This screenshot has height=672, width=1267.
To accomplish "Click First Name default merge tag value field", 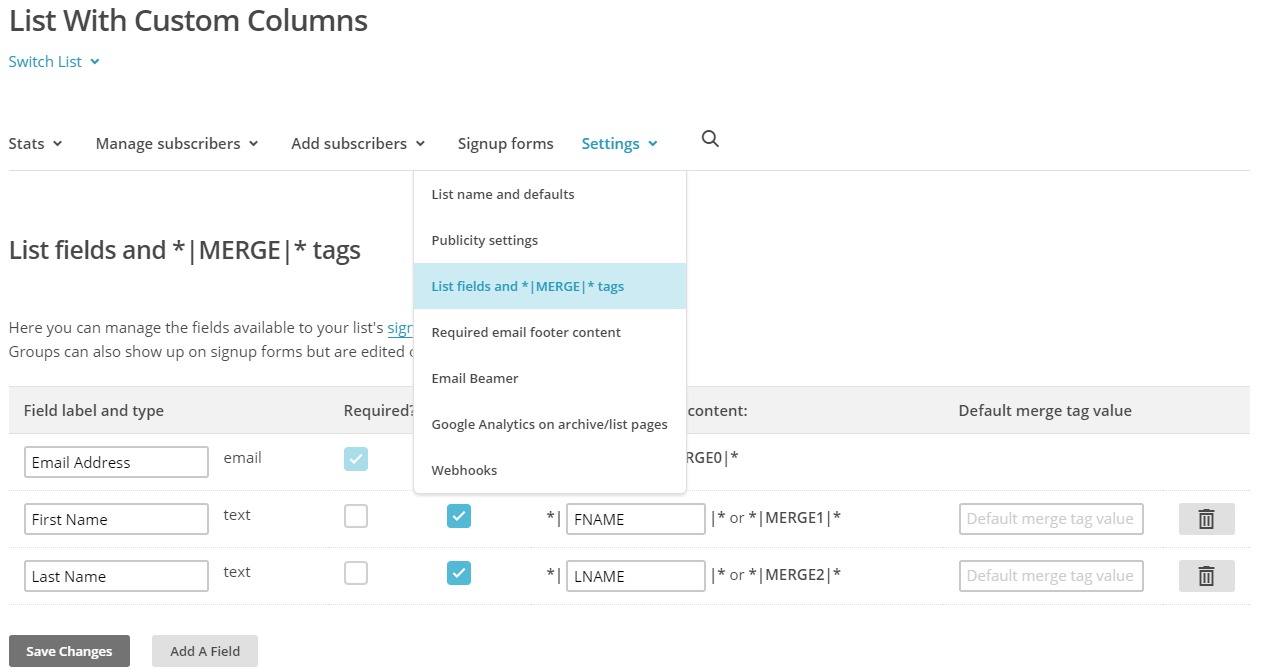I will [1051, 519].
